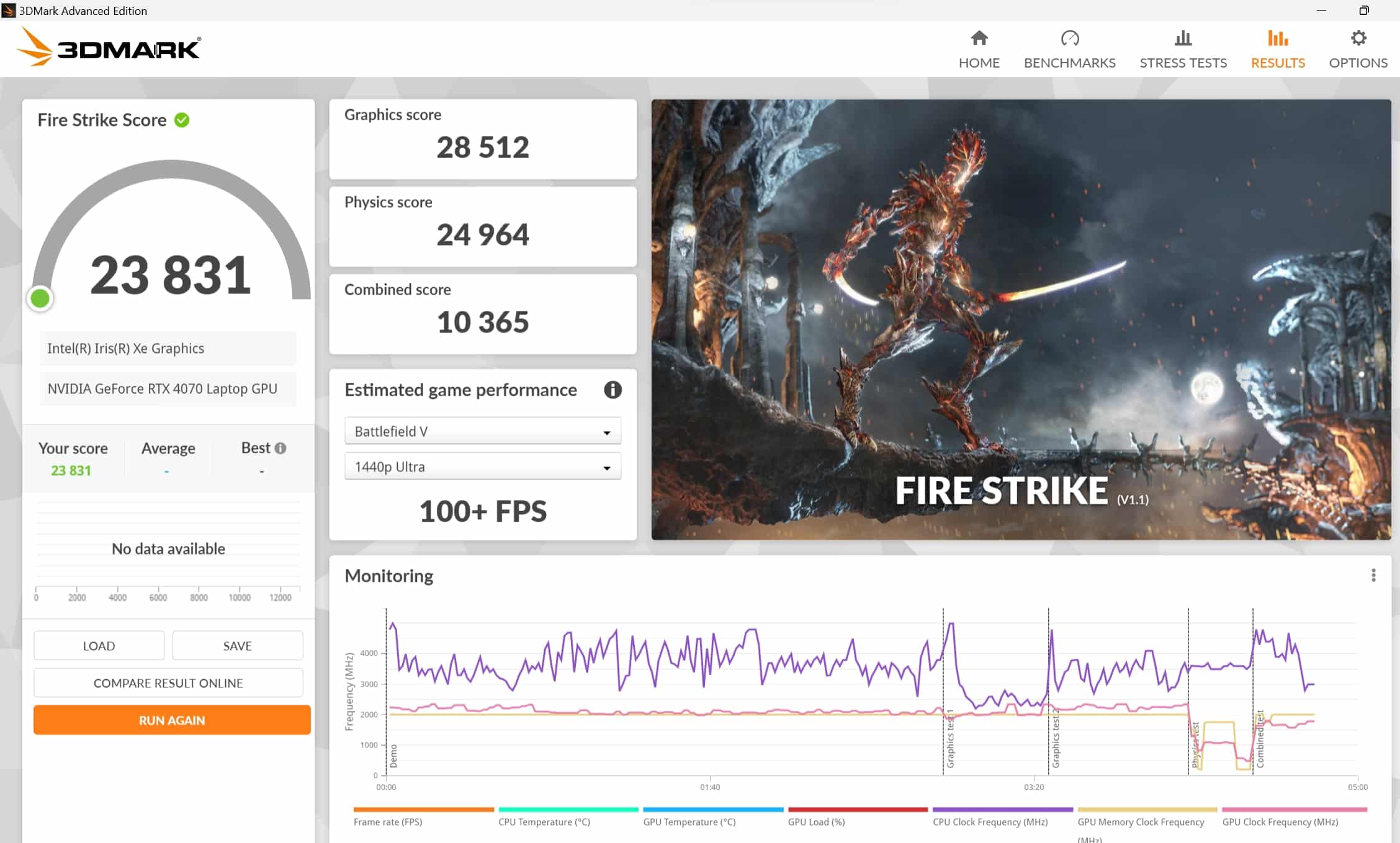Open Options via the gear icon
This screenshot has width=1400, height=843.
(1358, 38)
